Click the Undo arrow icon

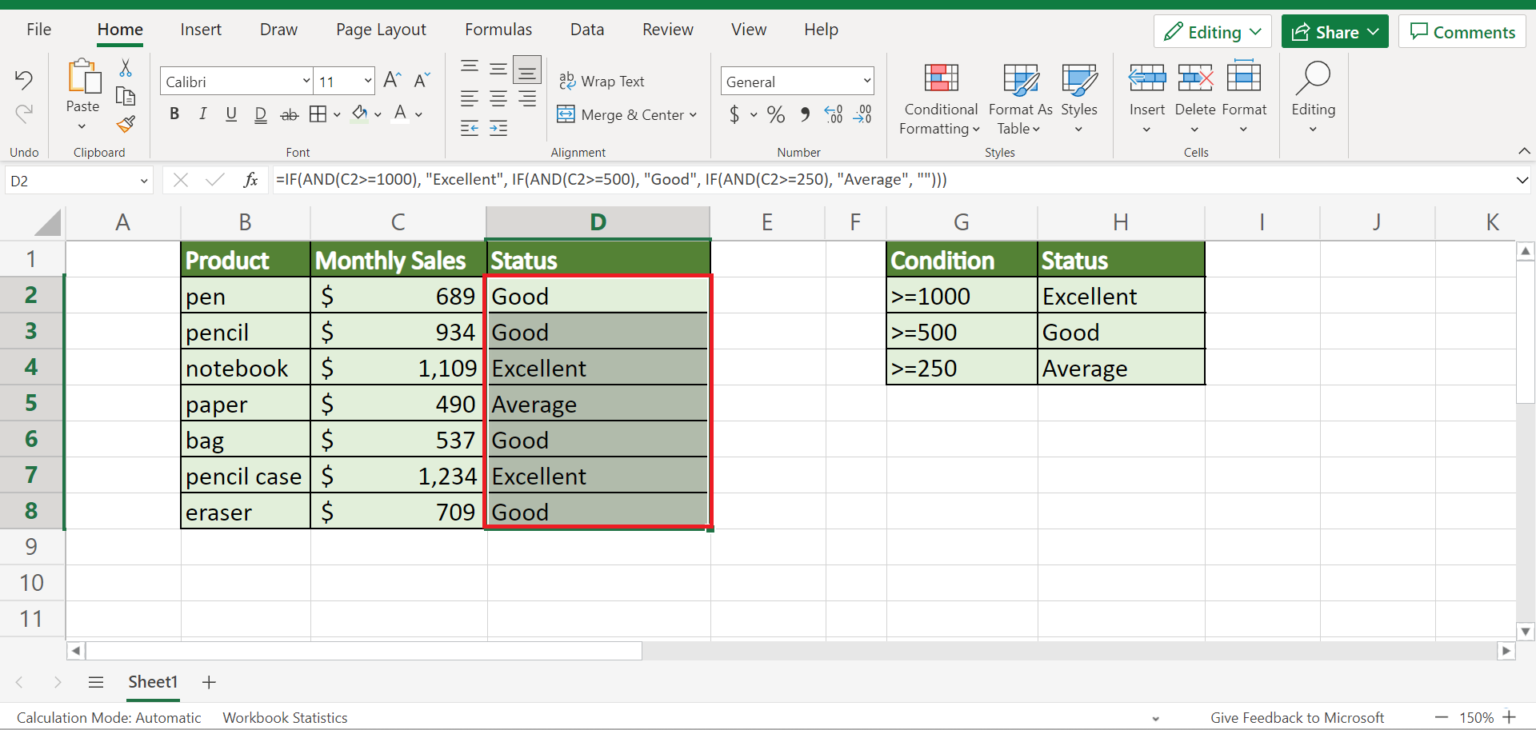24,81
